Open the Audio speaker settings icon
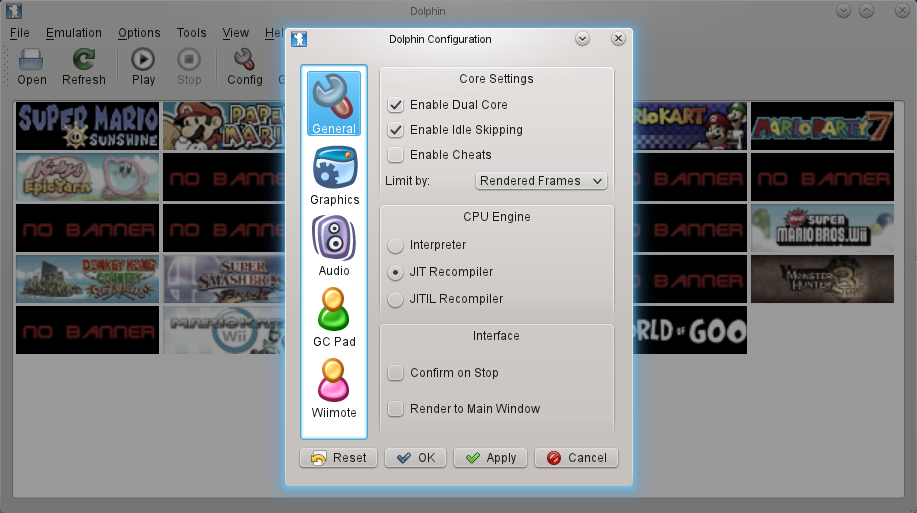The image size is (917, 513). pyautogui.click(x=334, y=239)
